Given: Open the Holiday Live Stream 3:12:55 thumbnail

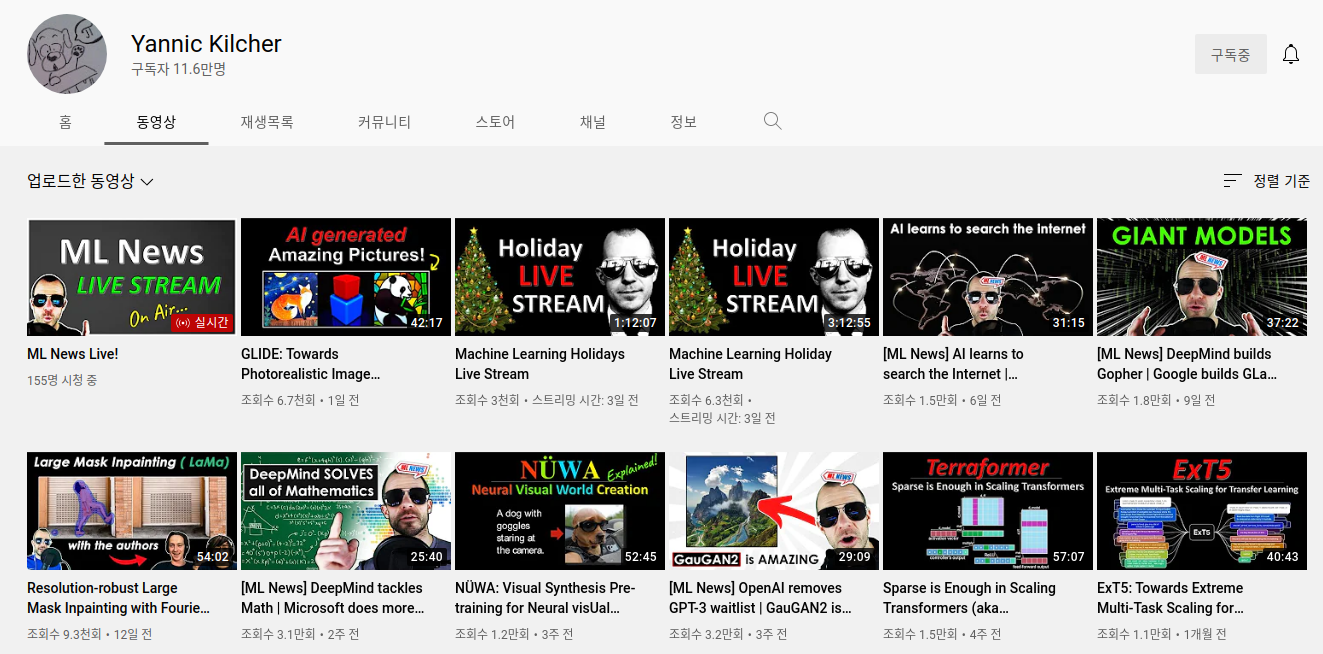Looking at the screenshot, I should (774, 277).
